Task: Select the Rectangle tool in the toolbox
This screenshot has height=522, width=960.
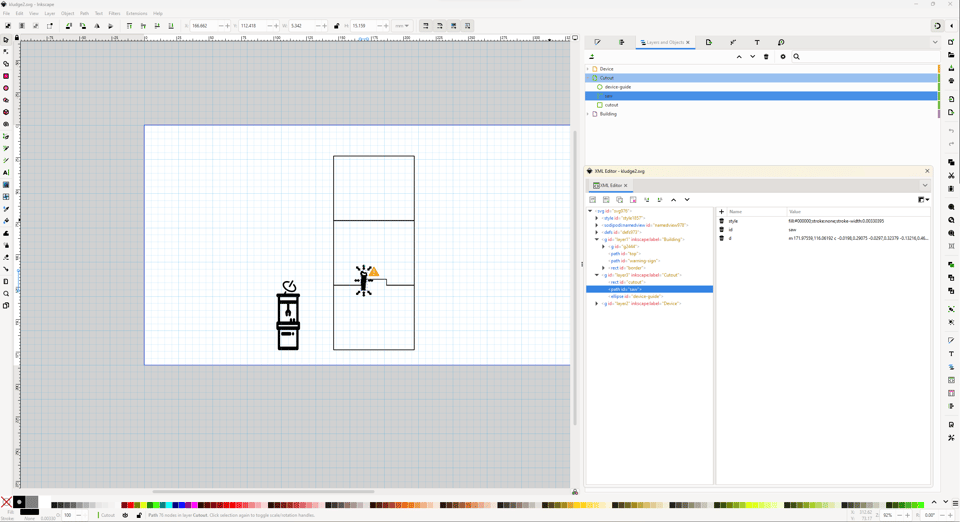Action: pyautogui.click(x=6, y=76)
